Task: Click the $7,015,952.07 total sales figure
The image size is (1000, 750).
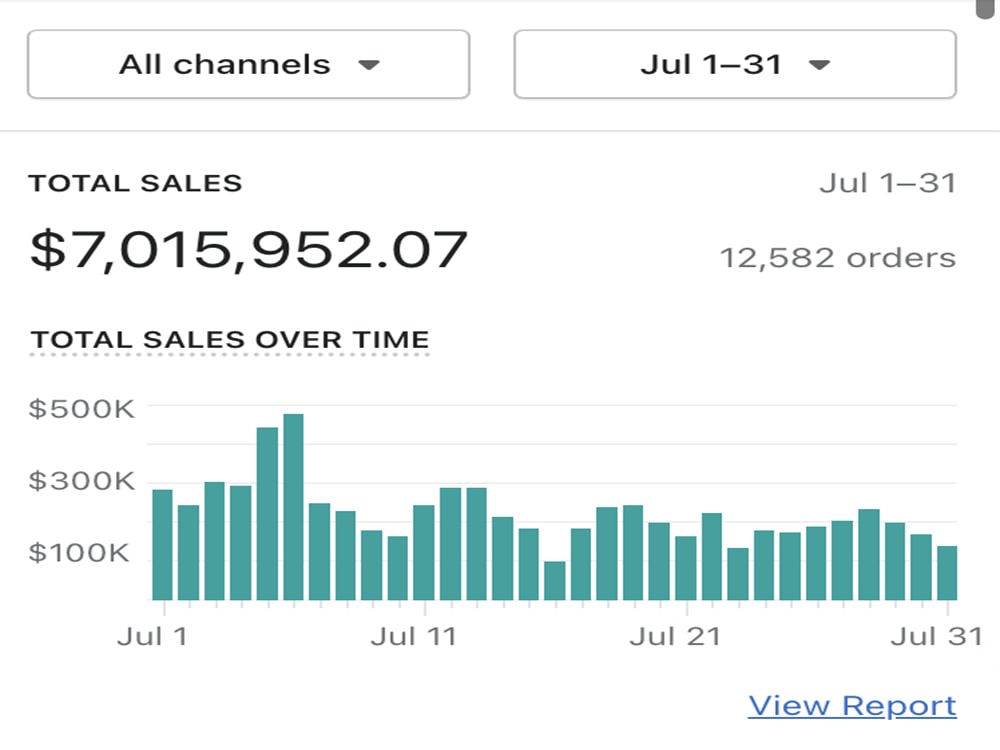Action: (249, 250)
